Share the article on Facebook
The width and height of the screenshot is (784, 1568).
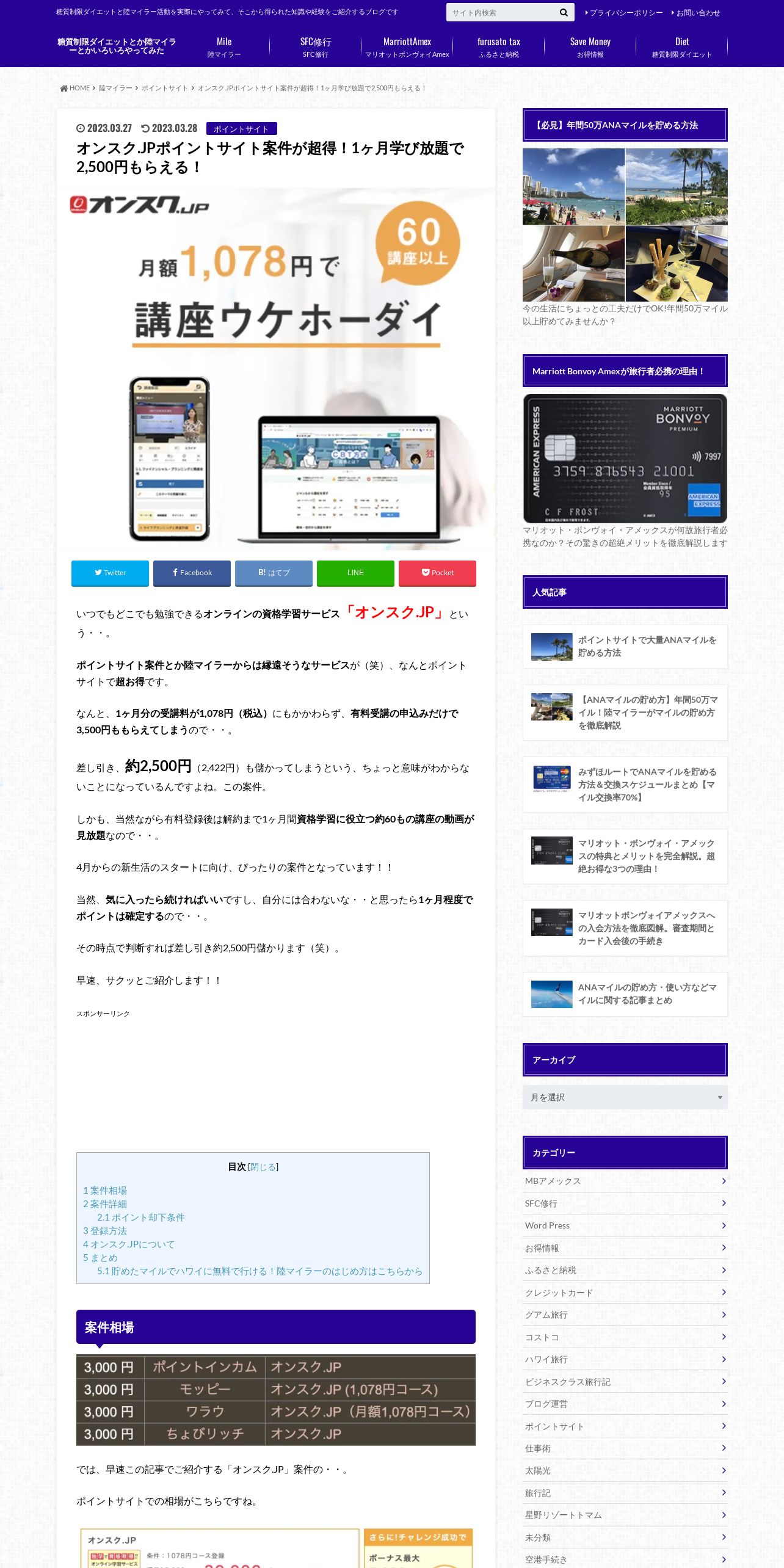click(x=192, y=573)
